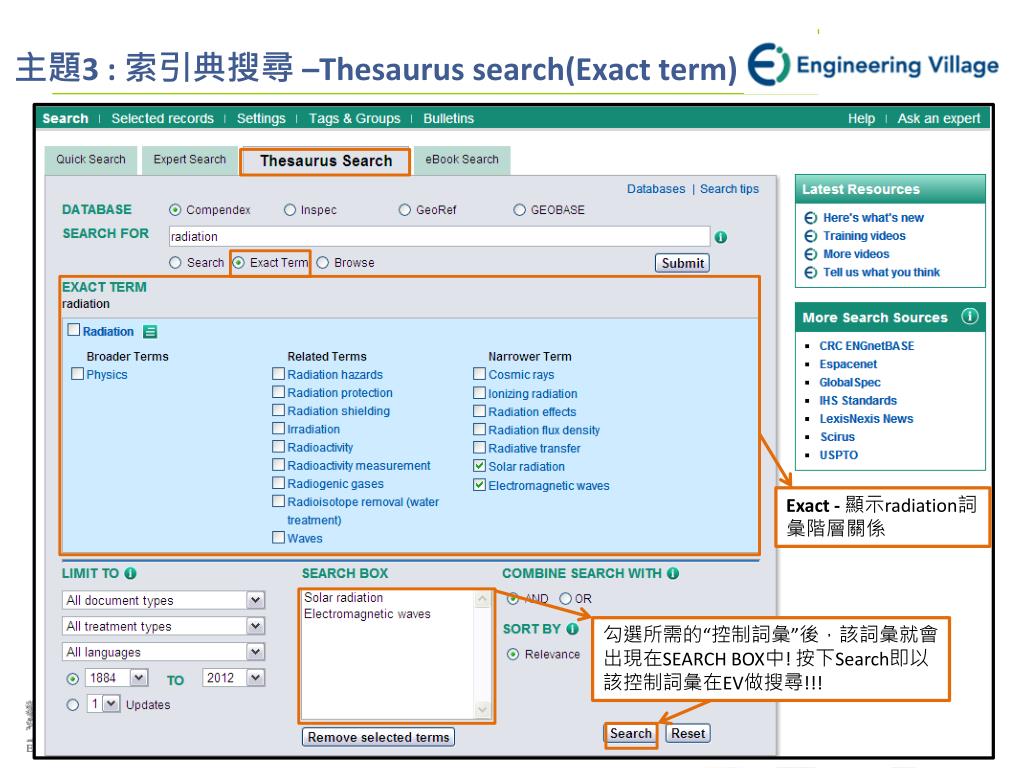Open Selected records in the top menu
Image resolution: width=1024 pixels, height=768 pixels.
tap(163, 118)
